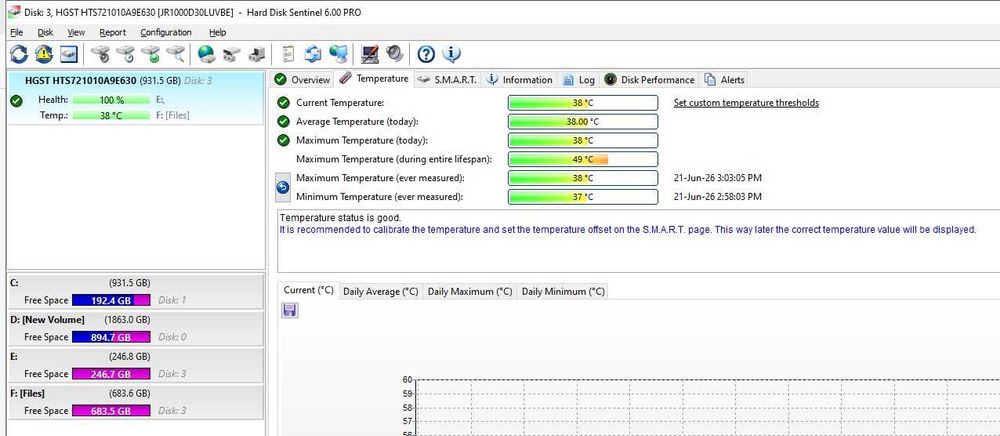Click the lifespan maximum 49 °C gauge
The height and width of the screenshot is (436, 1000).
583,159
